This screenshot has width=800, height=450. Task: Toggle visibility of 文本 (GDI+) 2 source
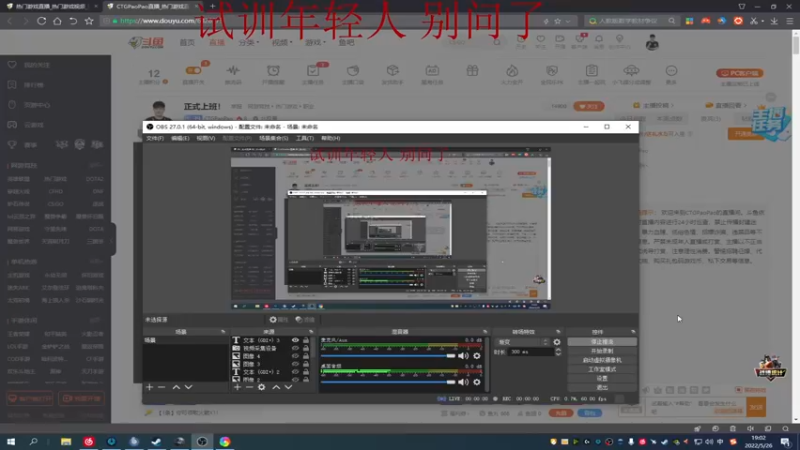click(x=295, y=372)
